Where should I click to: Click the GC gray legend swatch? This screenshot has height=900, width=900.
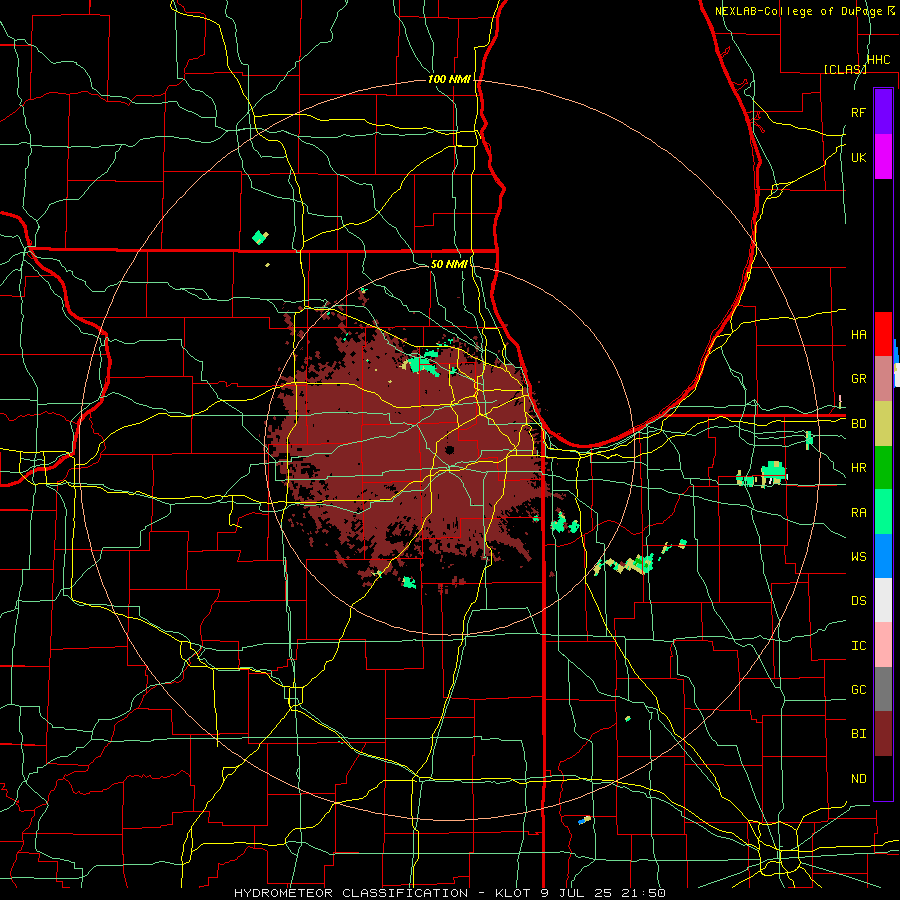point(883,689)
